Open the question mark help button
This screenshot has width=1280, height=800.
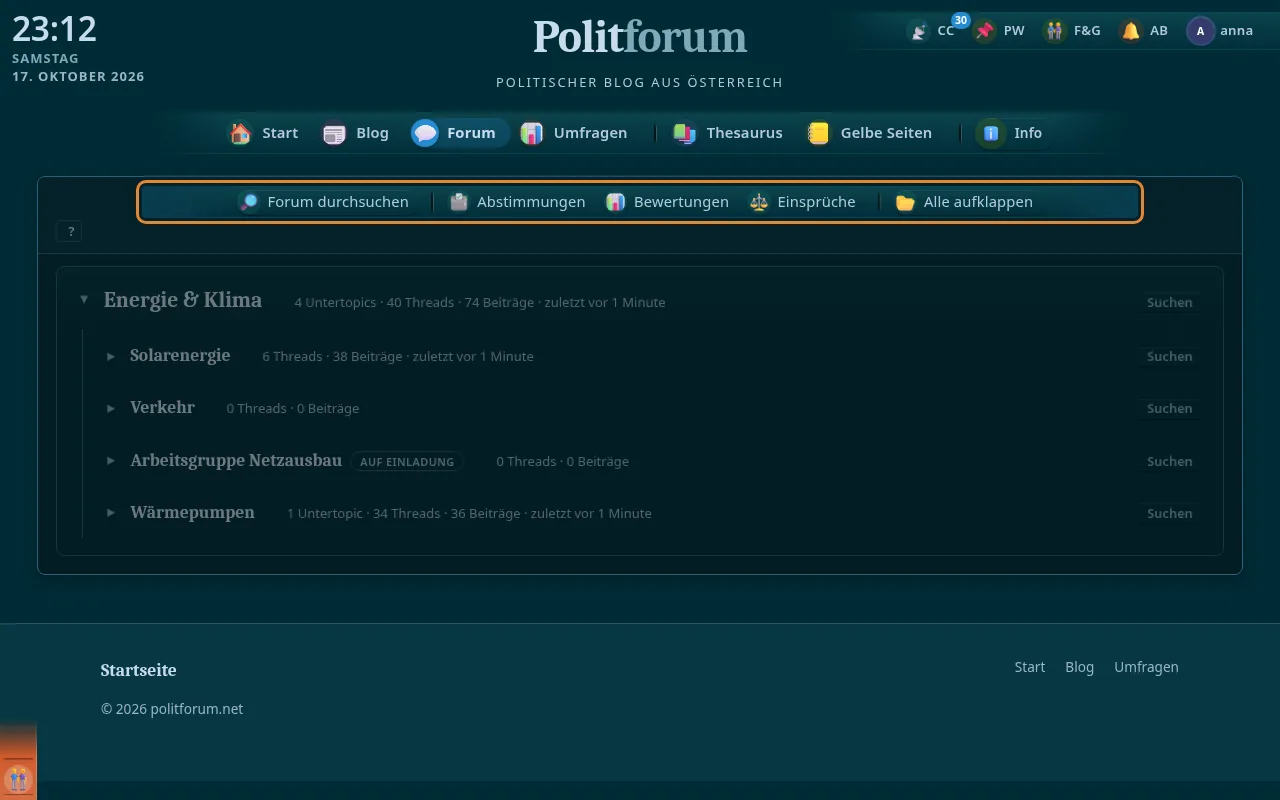70,232
